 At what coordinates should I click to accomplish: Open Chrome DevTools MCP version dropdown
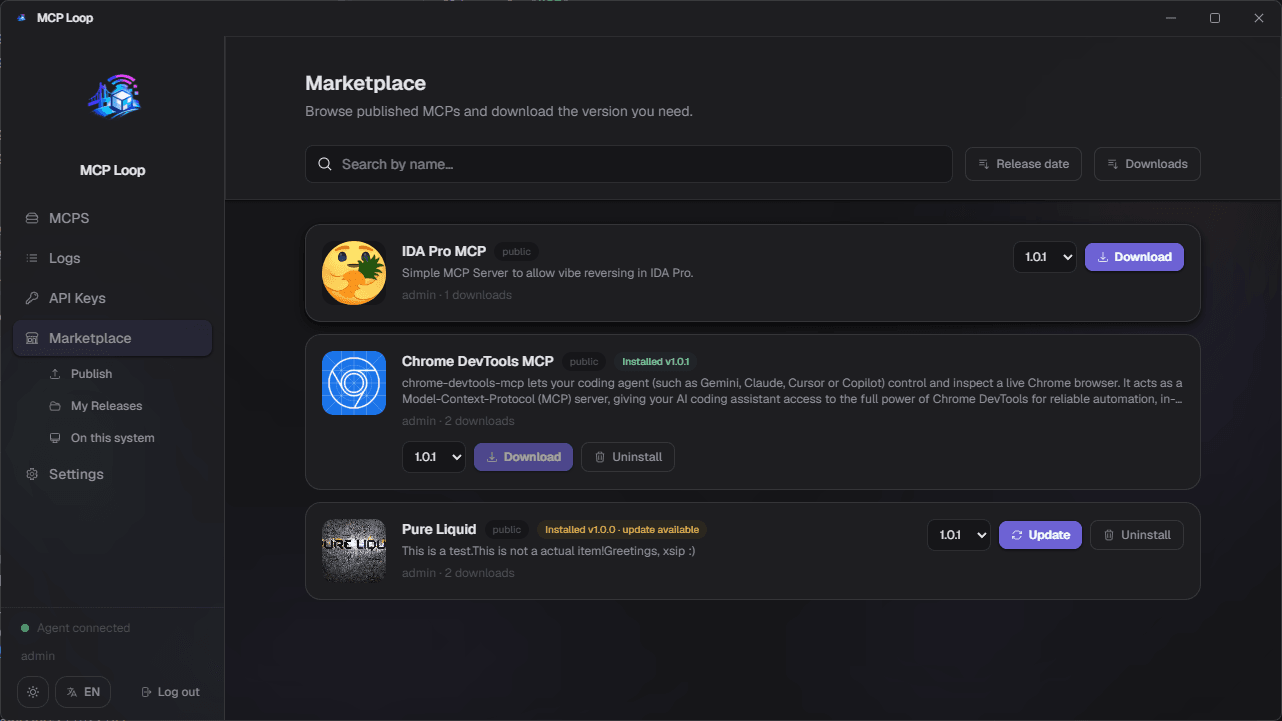point(433,457)
